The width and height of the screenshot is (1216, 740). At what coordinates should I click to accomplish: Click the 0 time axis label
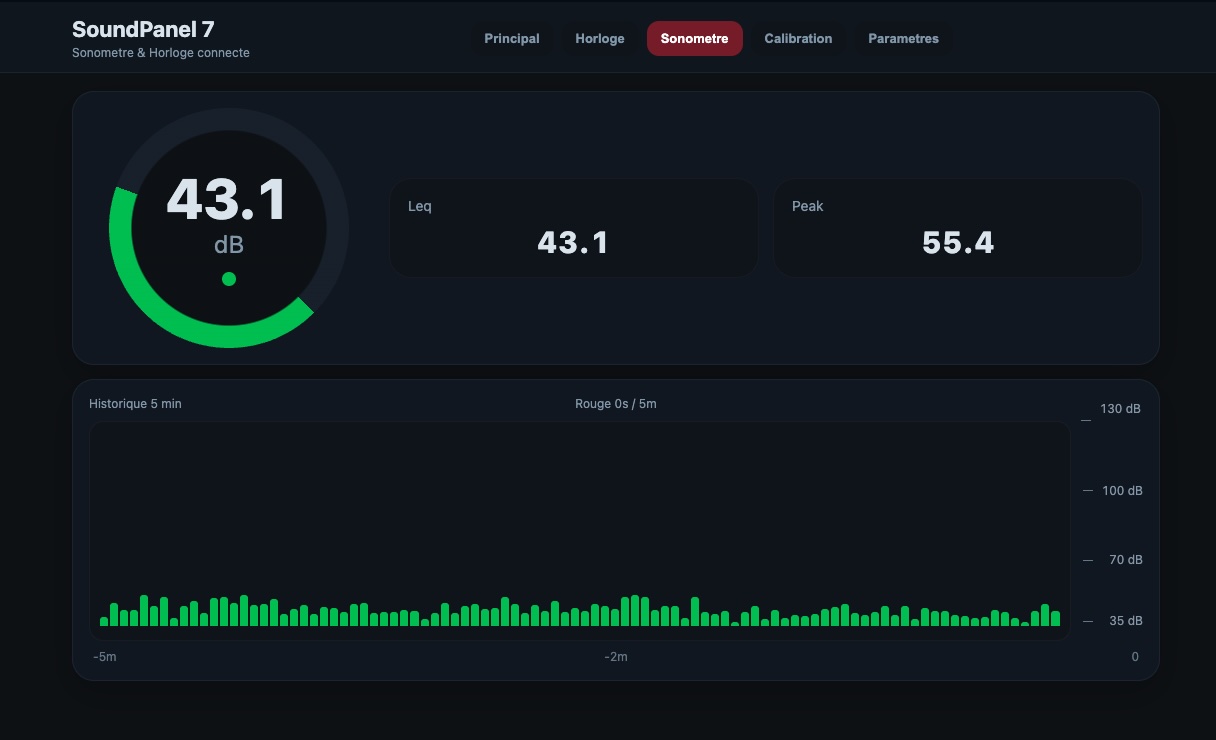[x=1135, y=657]
